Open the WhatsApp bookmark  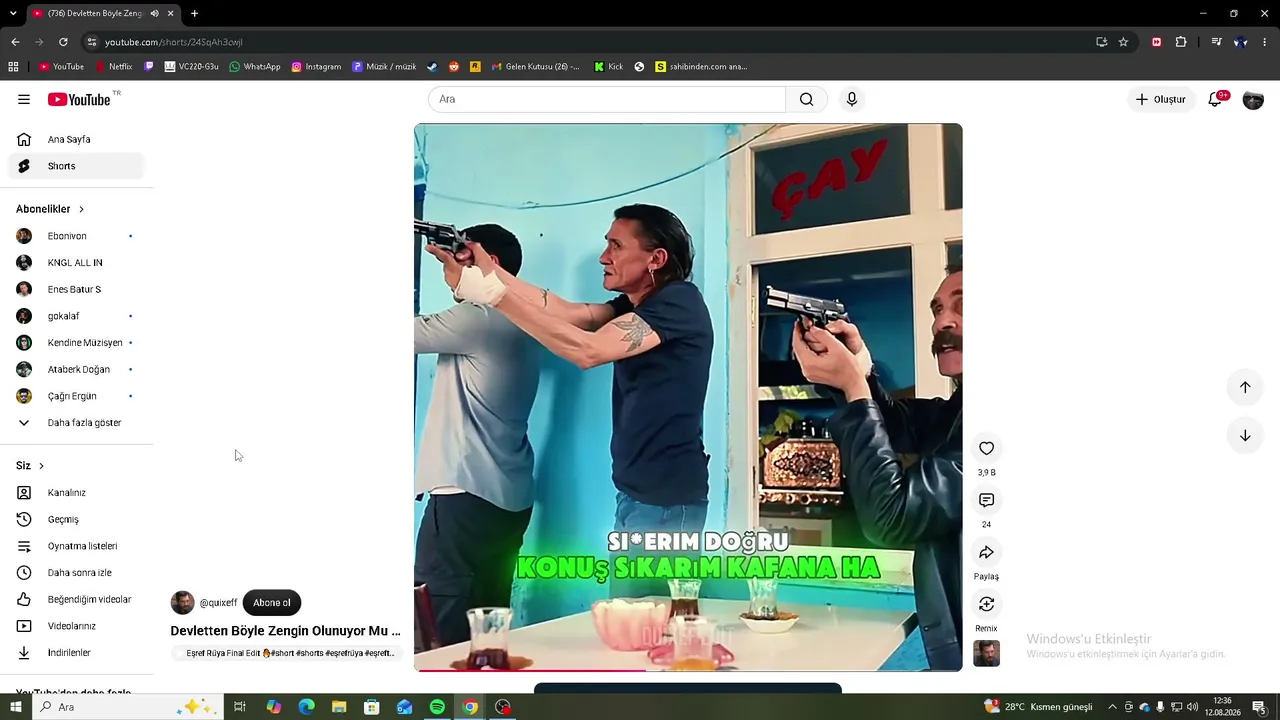[x=255, y=67]
